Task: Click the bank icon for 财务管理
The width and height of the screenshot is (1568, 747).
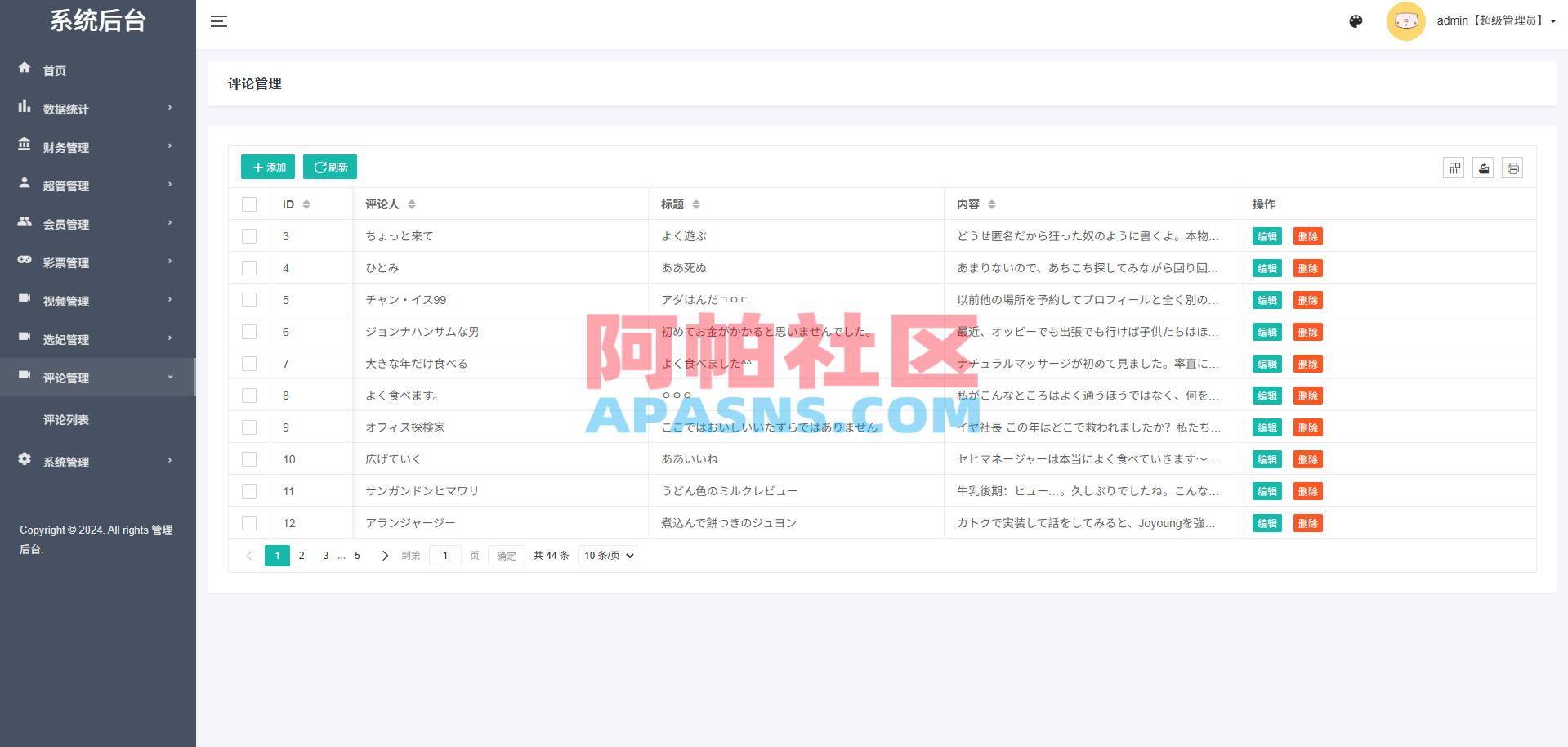Action: point(25,145)
